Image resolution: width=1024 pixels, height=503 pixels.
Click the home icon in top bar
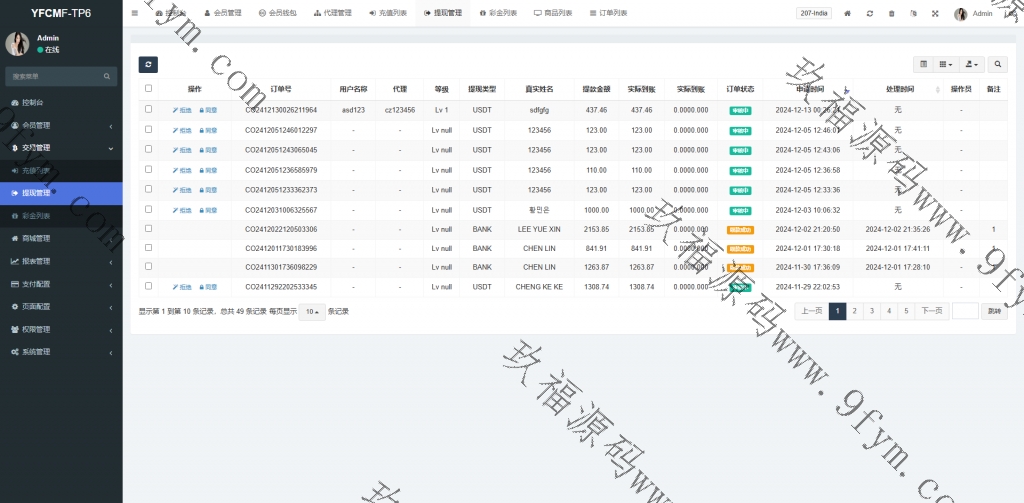tap(848, 14)
